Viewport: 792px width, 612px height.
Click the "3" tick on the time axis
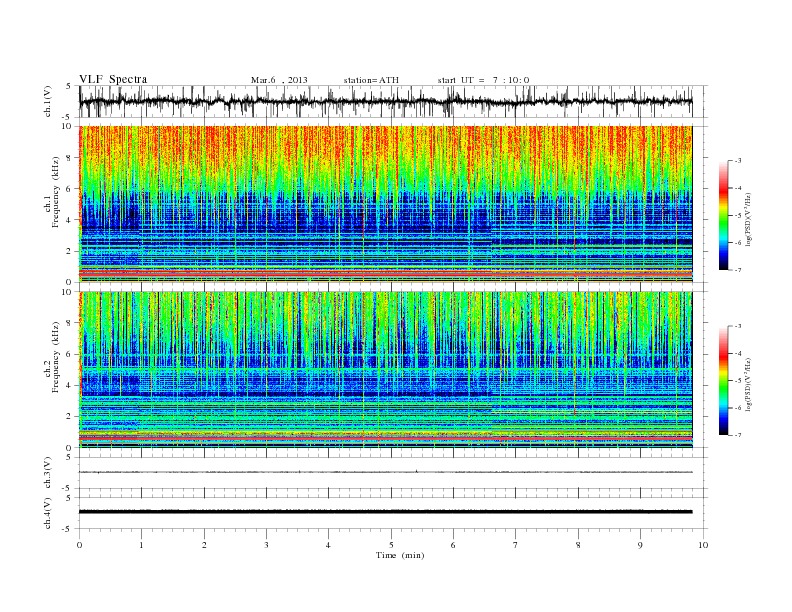pos(266,545)
